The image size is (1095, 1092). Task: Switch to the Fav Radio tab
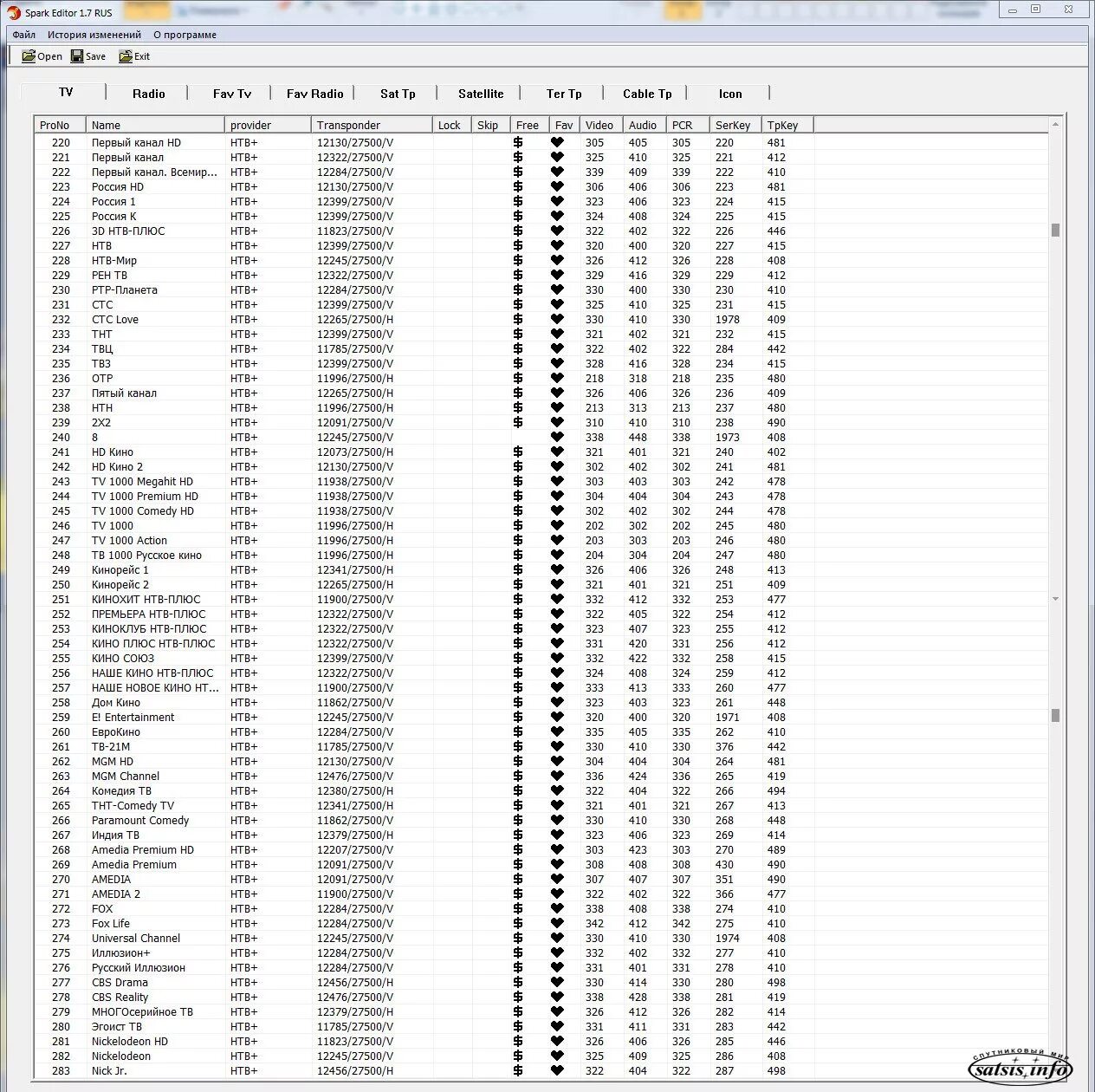[314, 94]
